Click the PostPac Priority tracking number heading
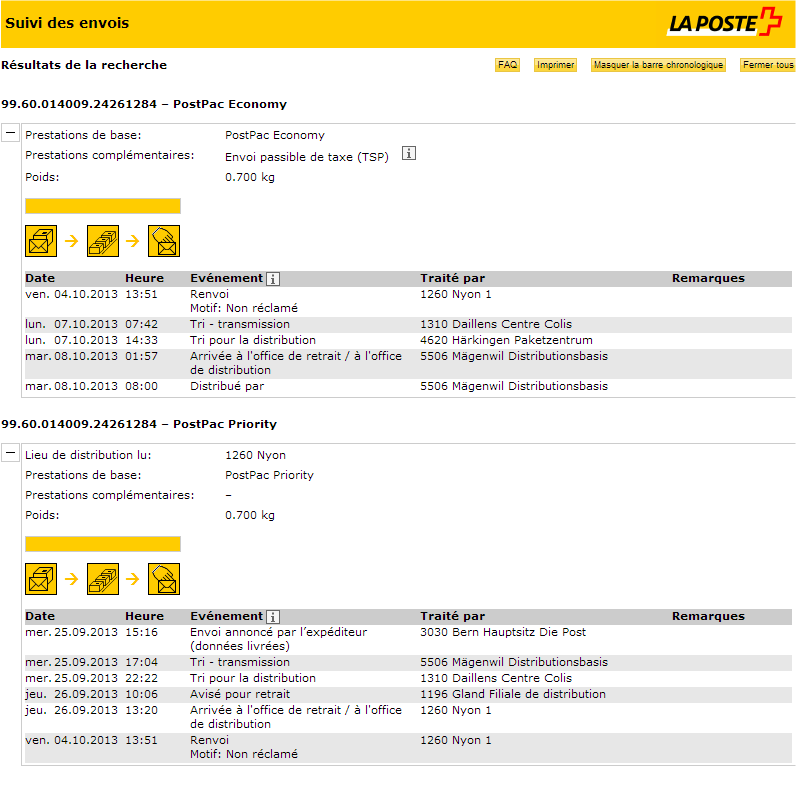The height and width of the screenshot is (809, 796). [x=139, y=424]
